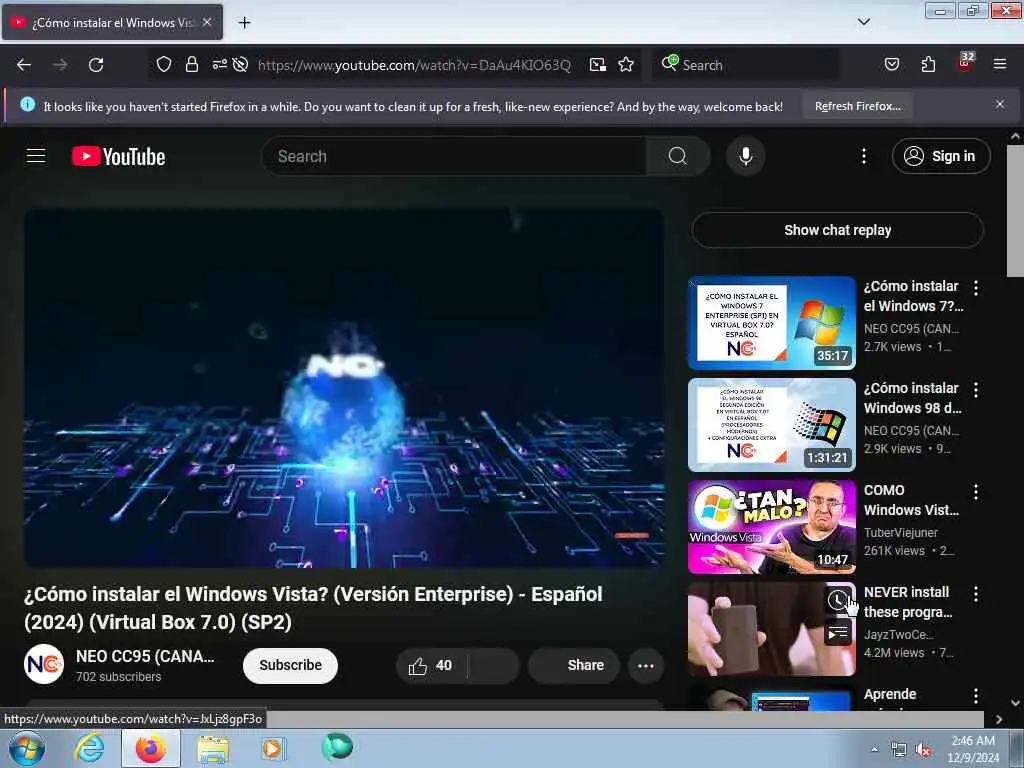Bookmark this page with the star icon

click(x=626, y=65)
